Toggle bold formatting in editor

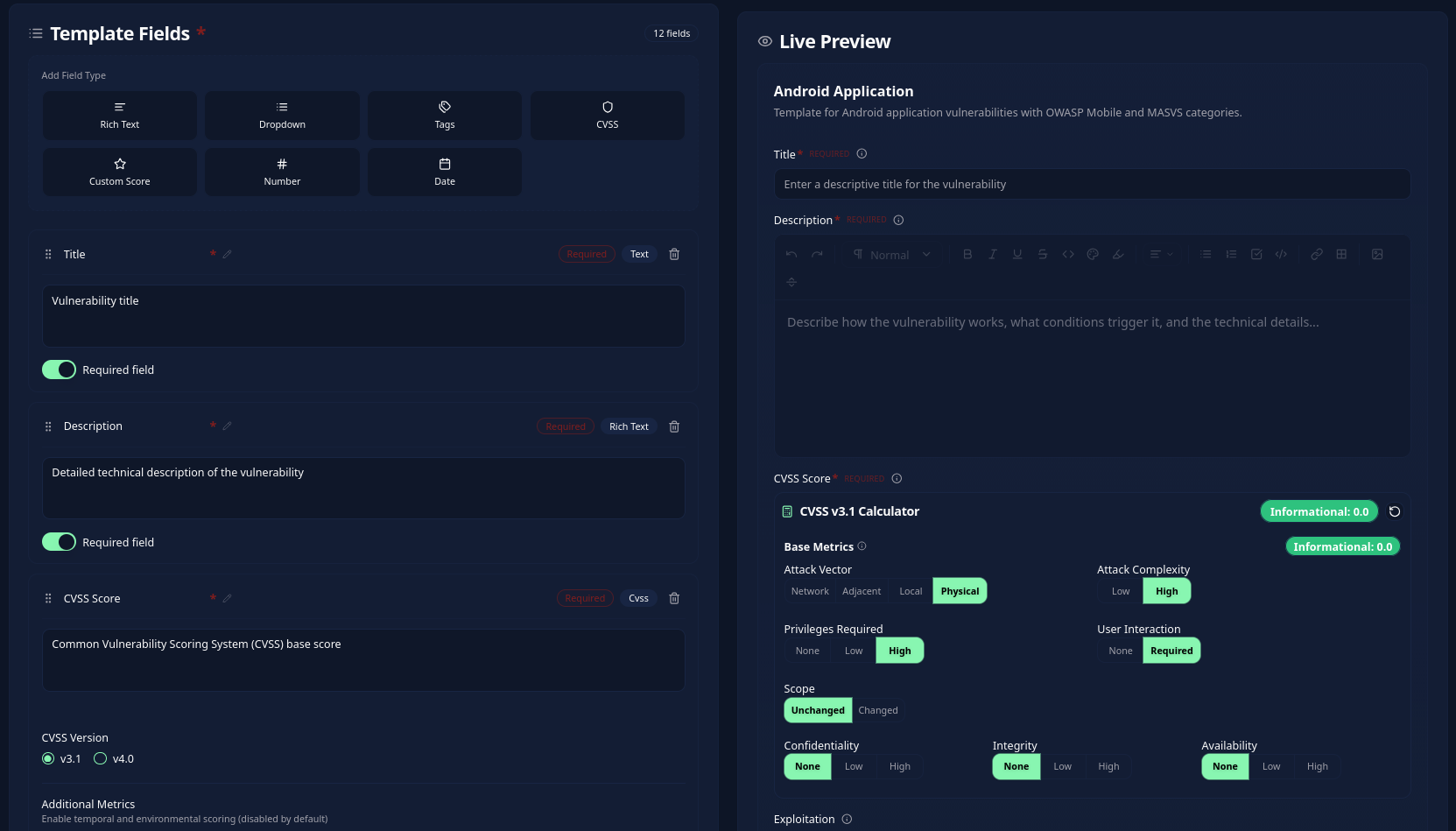pyautogui.click(x=967, y=254)
